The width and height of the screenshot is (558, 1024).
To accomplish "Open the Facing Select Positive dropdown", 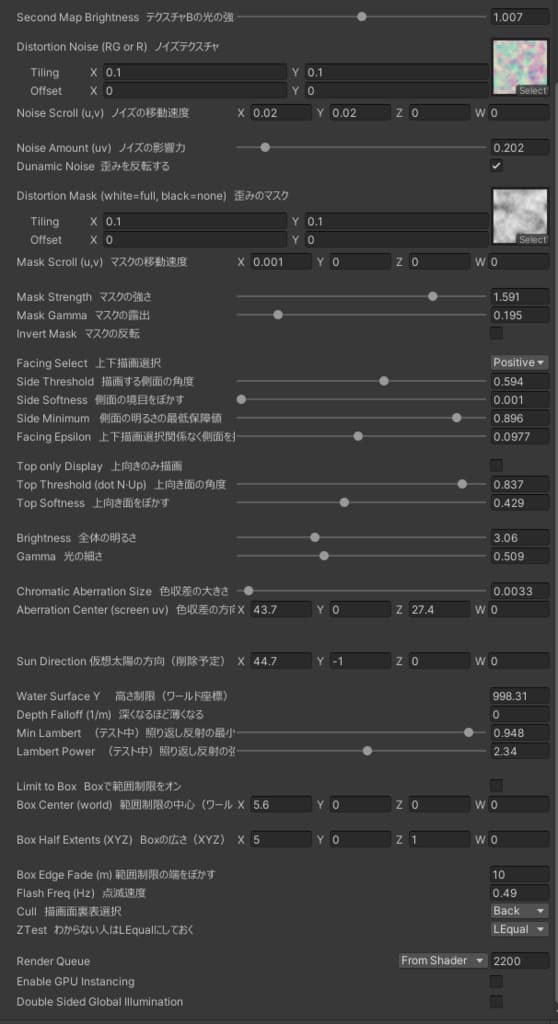I will (x=519, y=362).
